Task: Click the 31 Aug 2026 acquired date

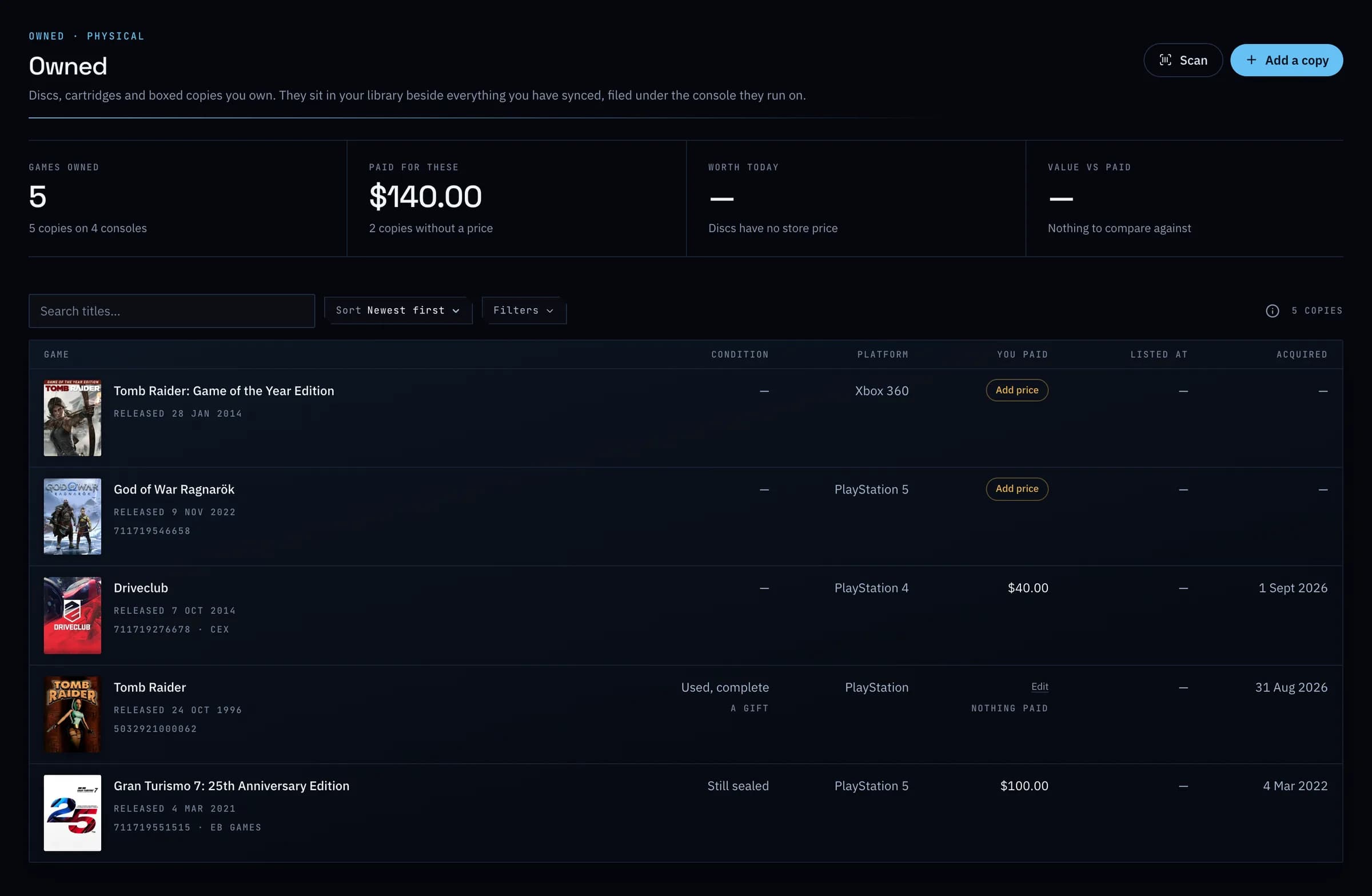Action: 1291,687
